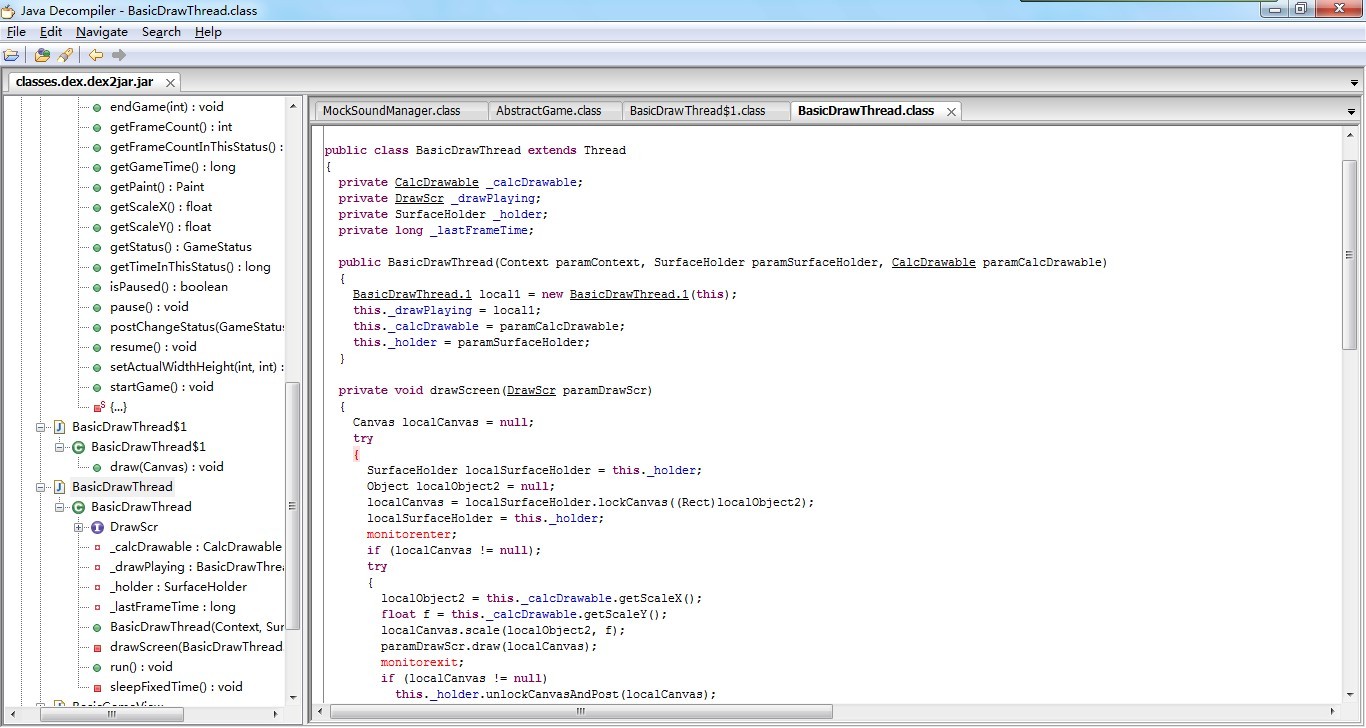Select getTimeInThisStatus() : long method
Screen dimensions: 1366x728
[x=189, y=267]
